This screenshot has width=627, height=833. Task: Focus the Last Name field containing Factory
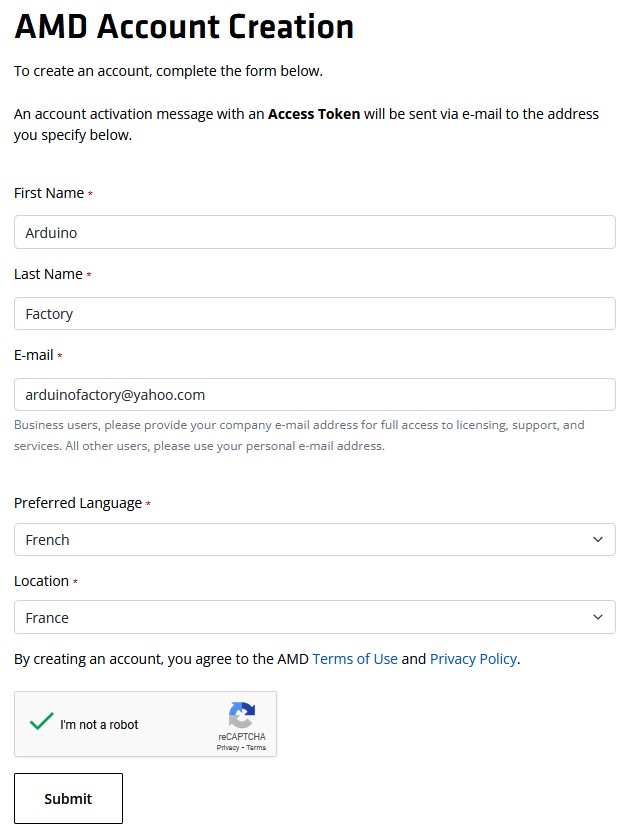tap(314, 313)
